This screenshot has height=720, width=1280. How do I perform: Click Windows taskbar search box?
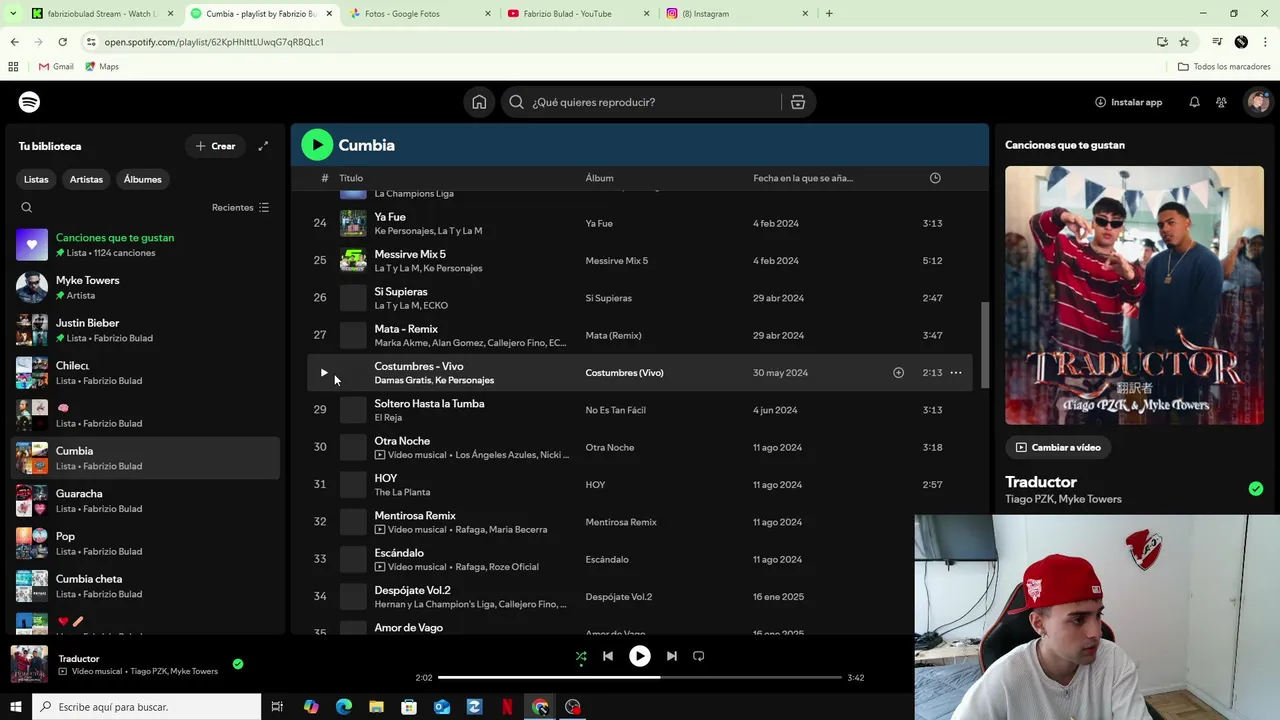point(147,707)
